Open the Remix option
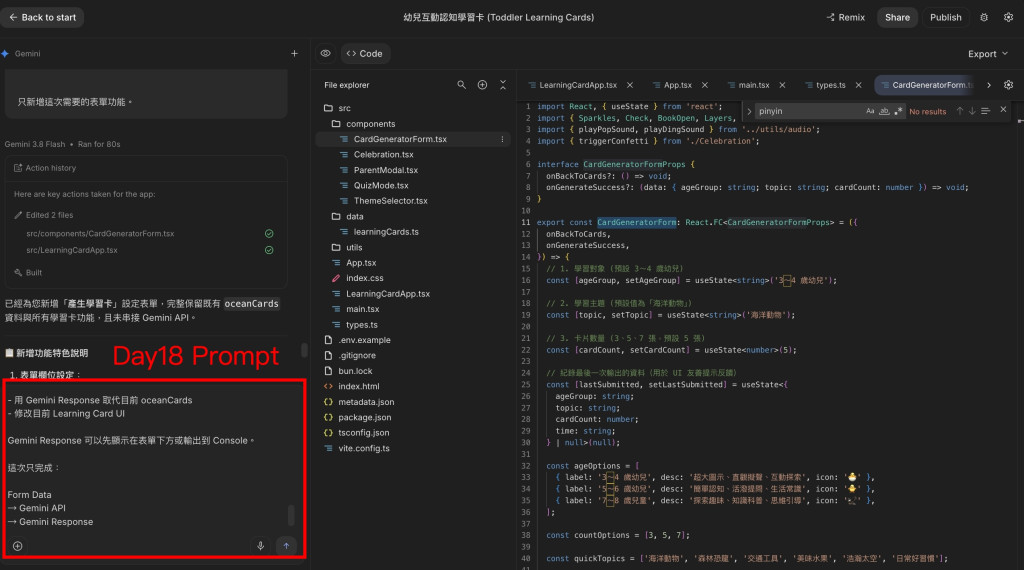Image resolution: width=1024 pixels, height=570 pixels. (846, 18)
